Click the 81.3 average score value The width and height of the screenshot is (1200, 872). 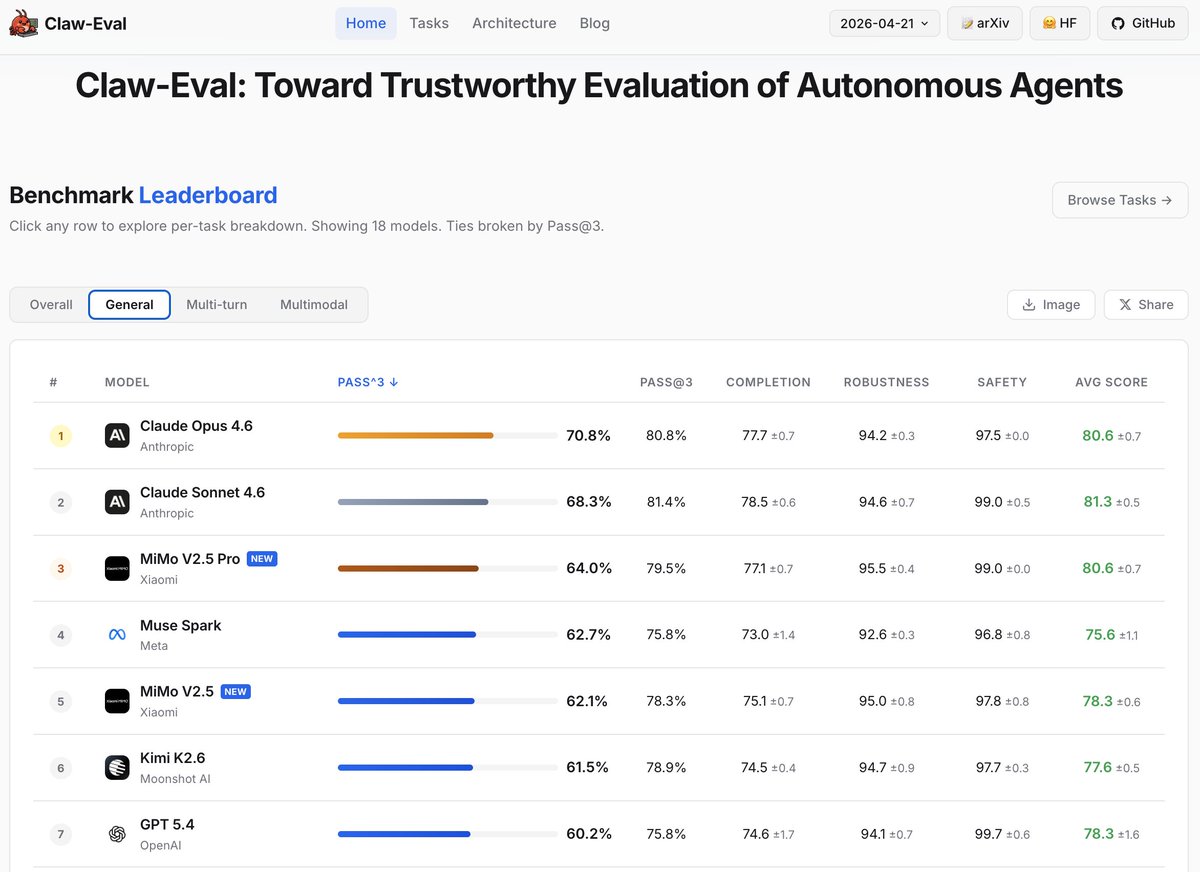point(1097,502)
